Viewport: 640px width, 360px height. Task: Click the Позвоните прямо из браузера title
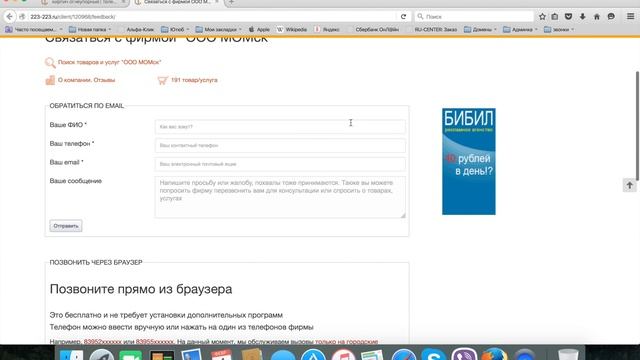(x=141, y=289)
